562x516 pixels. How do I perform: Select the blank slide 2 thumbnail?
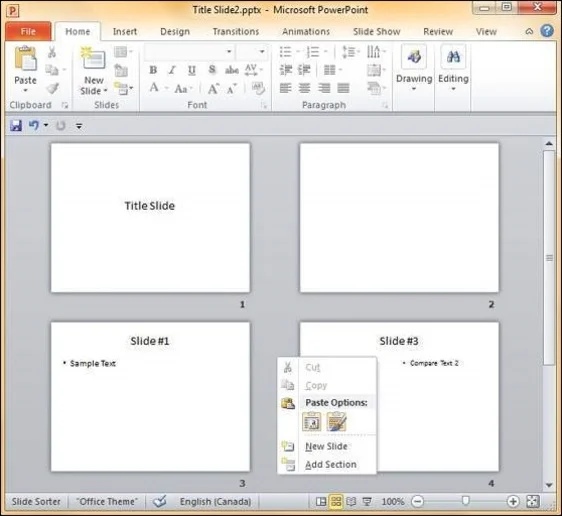(399, 218)
